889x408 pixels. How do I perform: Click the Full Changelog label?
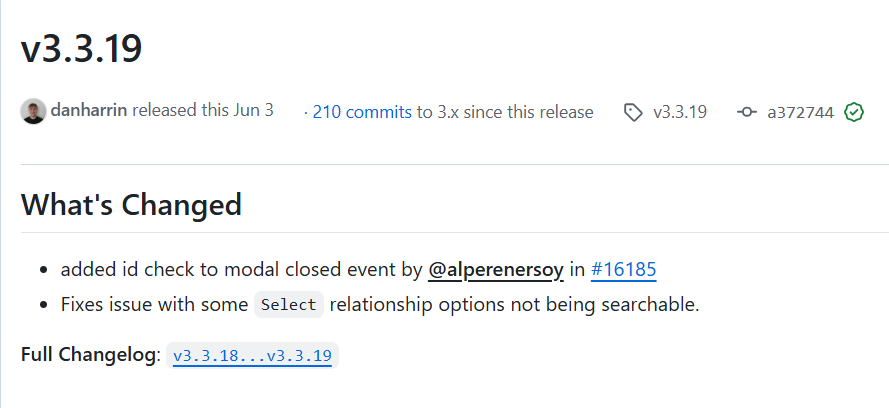point(90,355)
